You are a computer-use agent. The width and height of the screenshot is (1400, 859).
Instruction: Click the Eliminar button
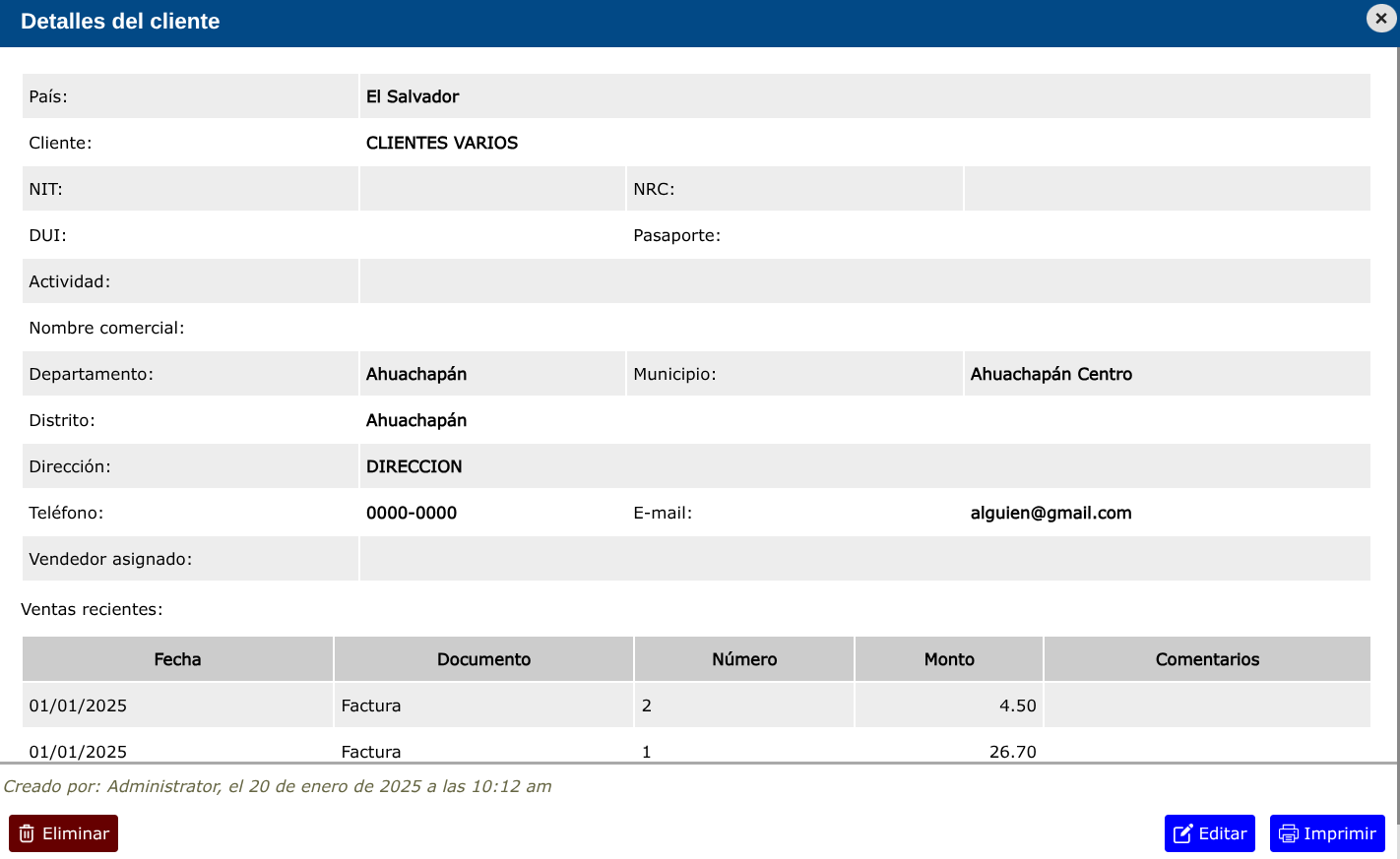(63, 833)
